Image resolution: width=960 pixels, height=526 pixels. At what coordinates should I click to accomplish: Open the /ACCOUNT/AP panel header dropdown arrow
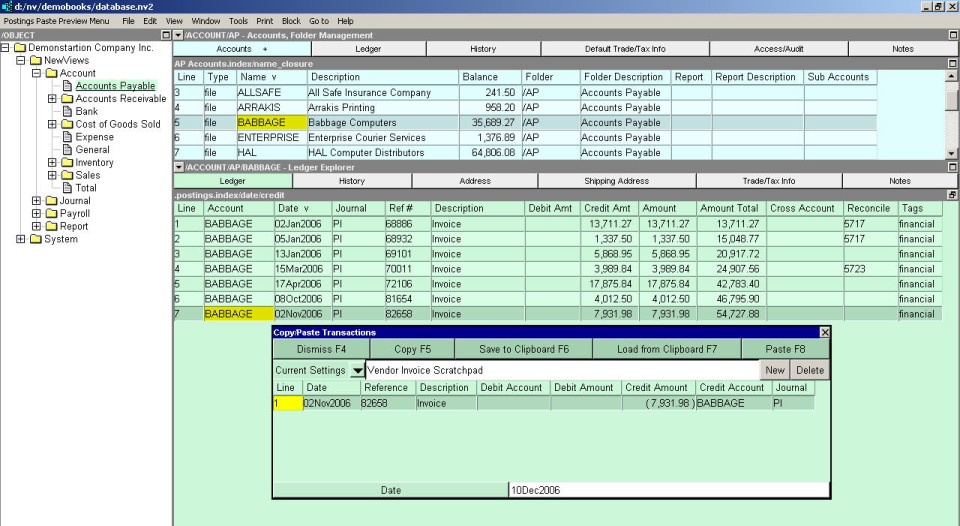178,35
